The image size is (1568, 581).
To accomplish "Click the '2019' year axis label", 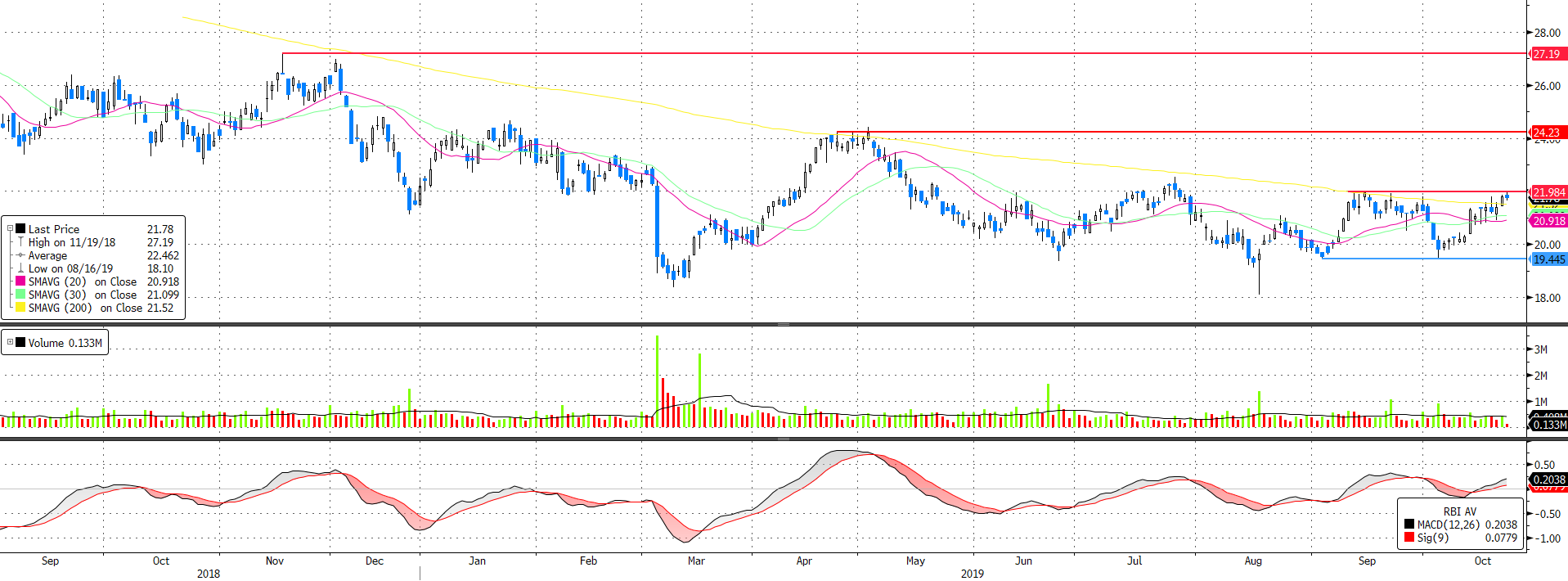I will [973, 574].
